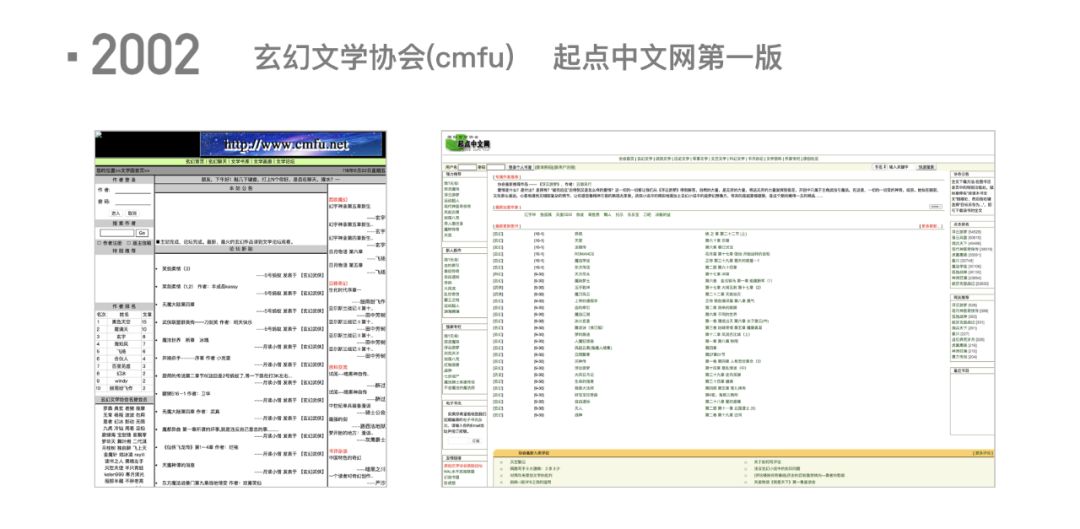Open the 文学书库 link in cmfu green nav bar
Image resolution: width=1080 pixels, height=529 pixels.
pyautogui.click(x=240, y=161)
